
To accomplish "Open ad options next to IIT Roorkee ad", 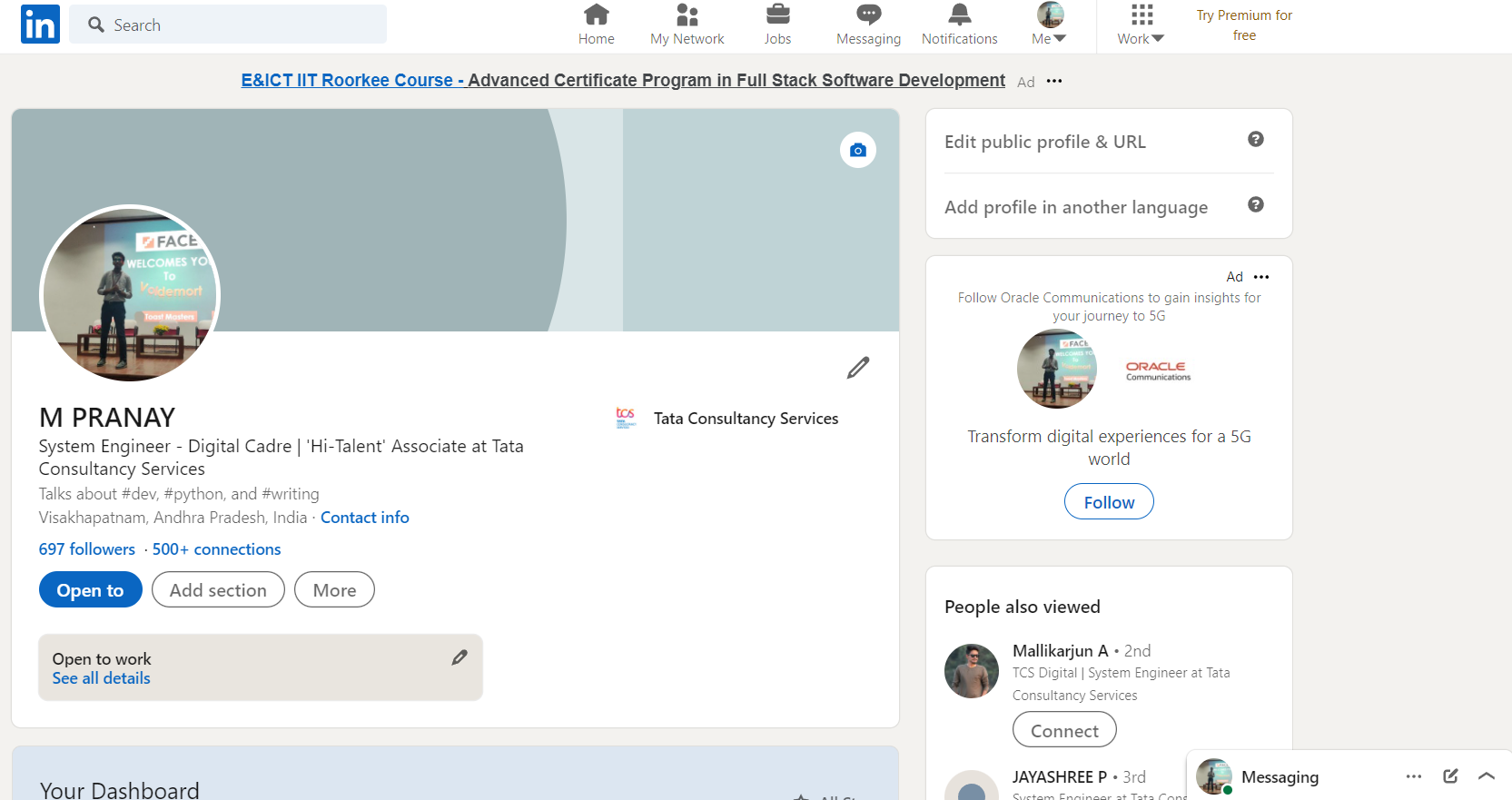I will (1054, 81).
